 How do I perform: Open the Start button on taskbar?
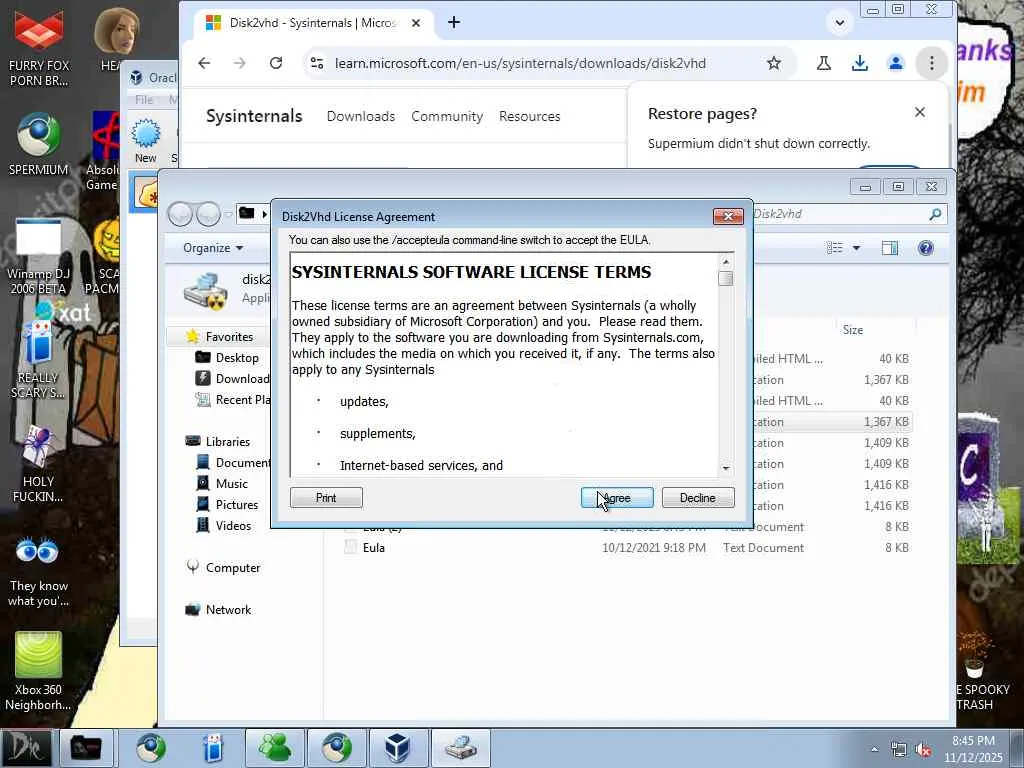coord(26,748)
